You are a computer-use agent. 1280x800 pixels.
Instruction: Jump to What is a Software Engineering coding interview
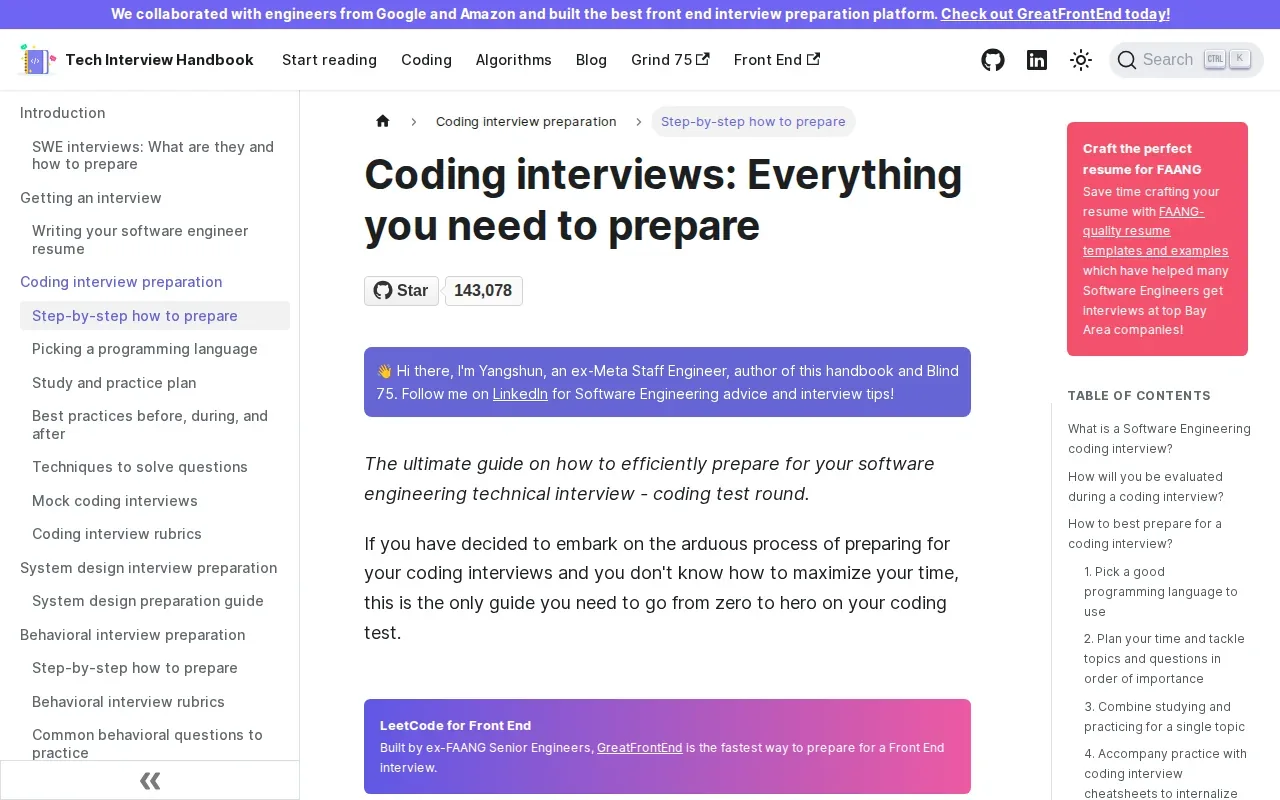(x=1159, y=439)
